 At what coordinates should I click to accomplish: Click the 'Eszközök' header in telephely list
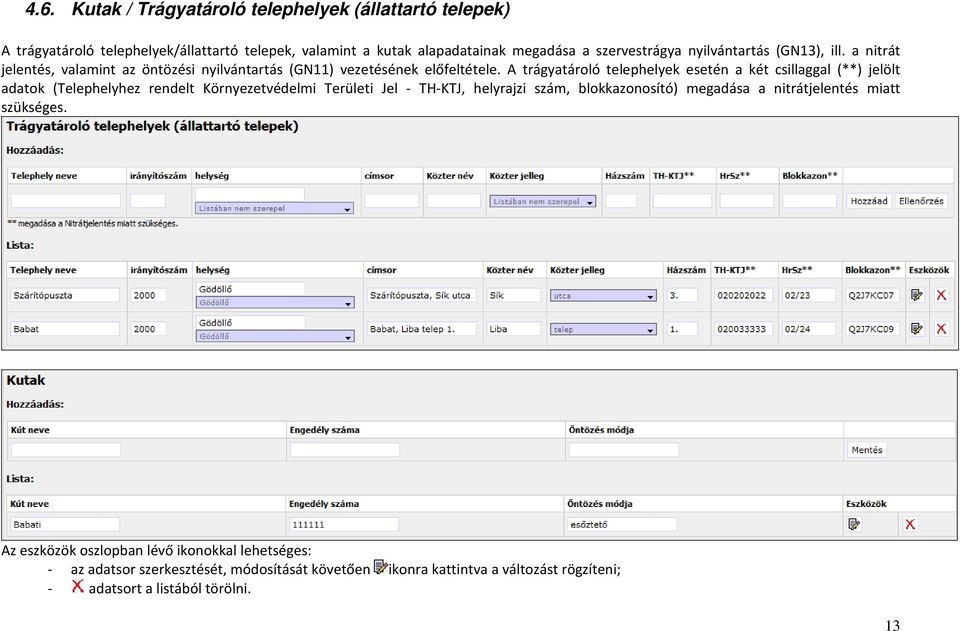[929, 270]
